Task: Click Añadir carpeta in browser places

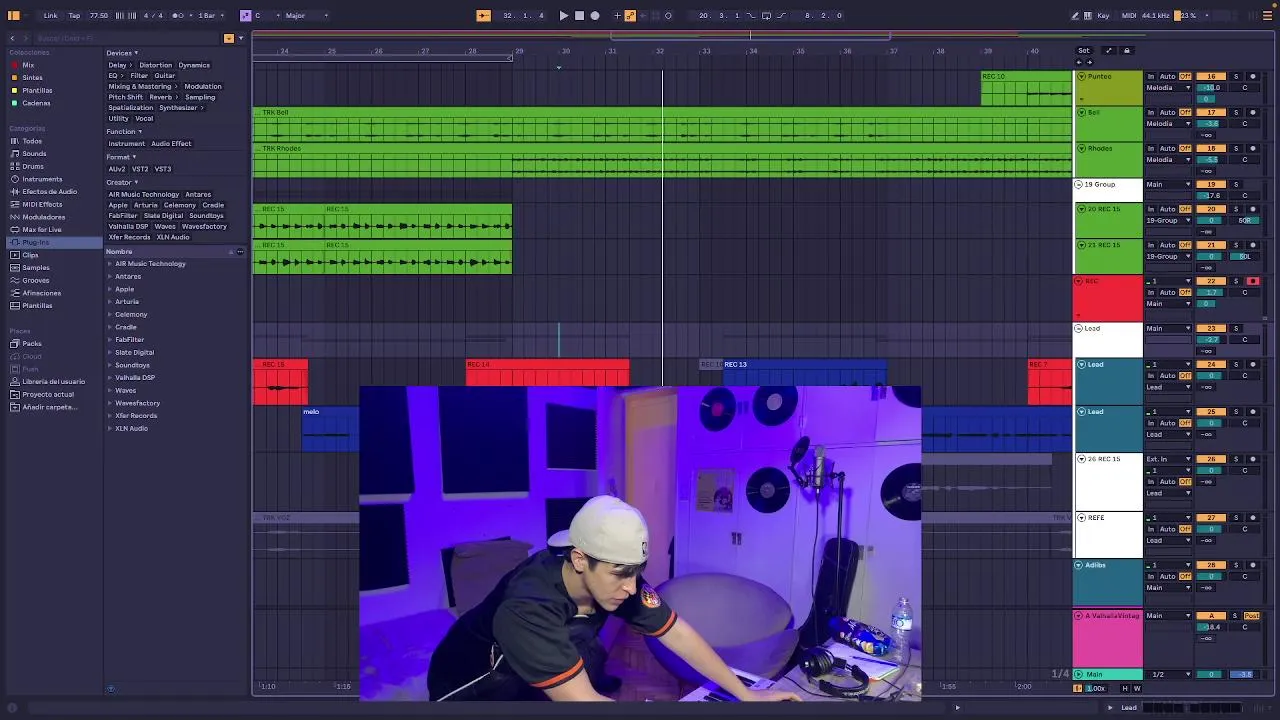Action: 50,407
